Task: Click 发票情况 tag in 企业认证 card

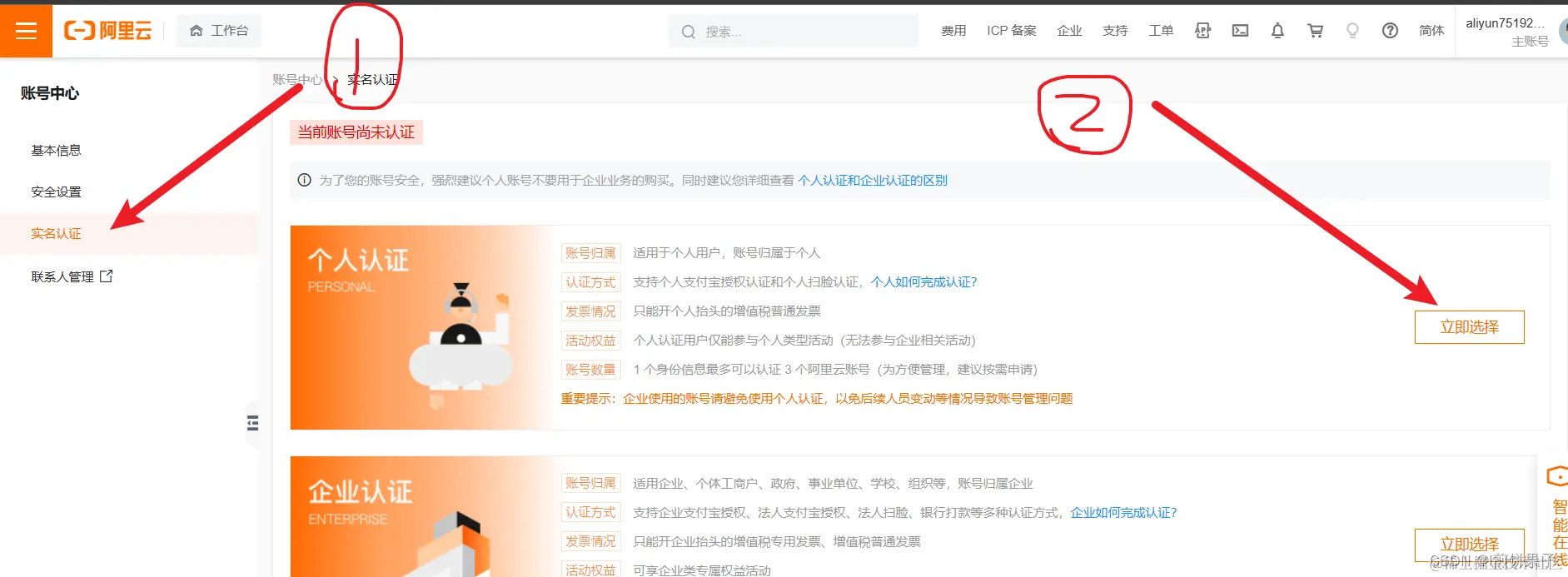Action: (590, 541)
